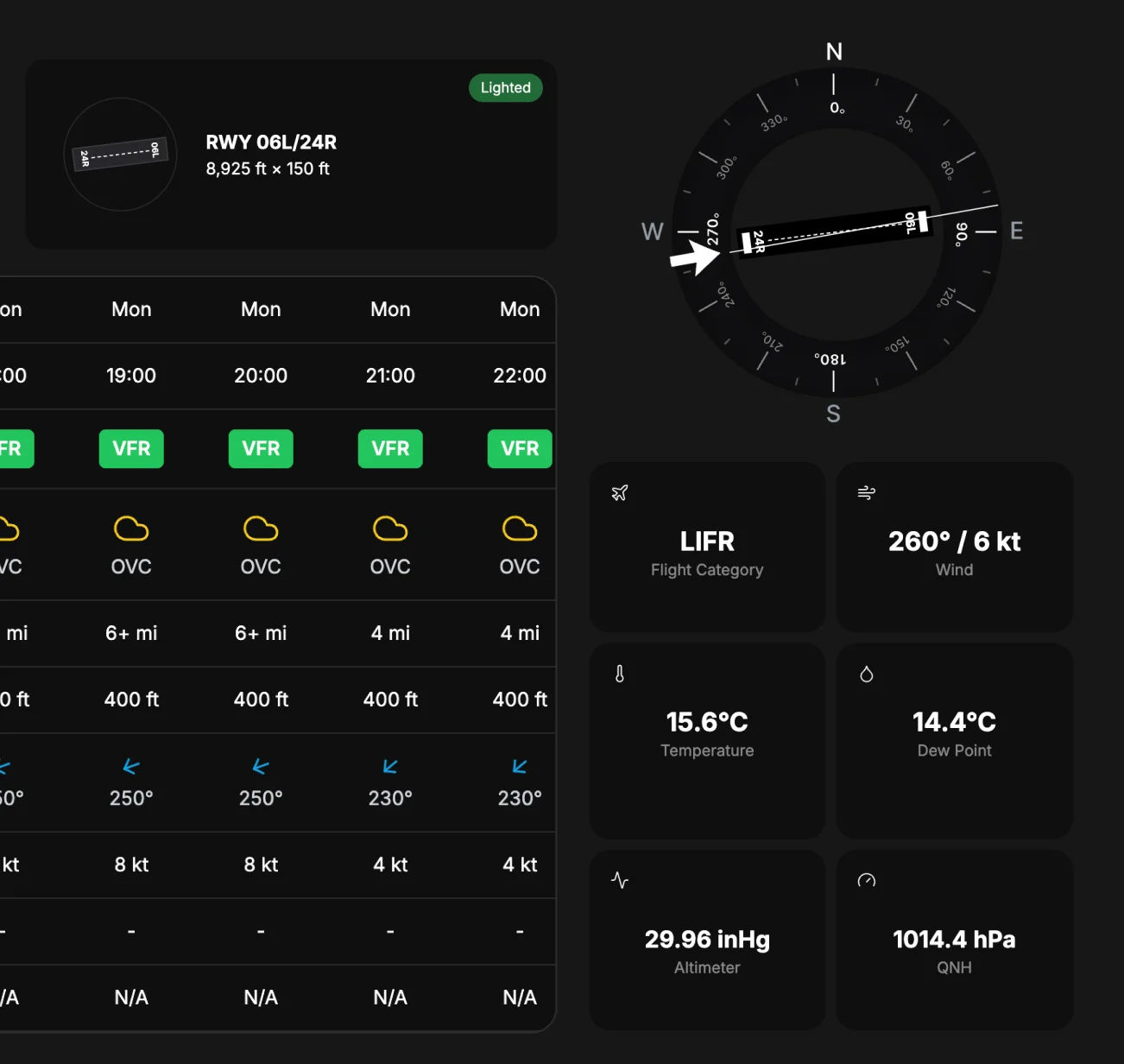
Task: Select the 20:00 forecast time
Action: tap(261, 376)
